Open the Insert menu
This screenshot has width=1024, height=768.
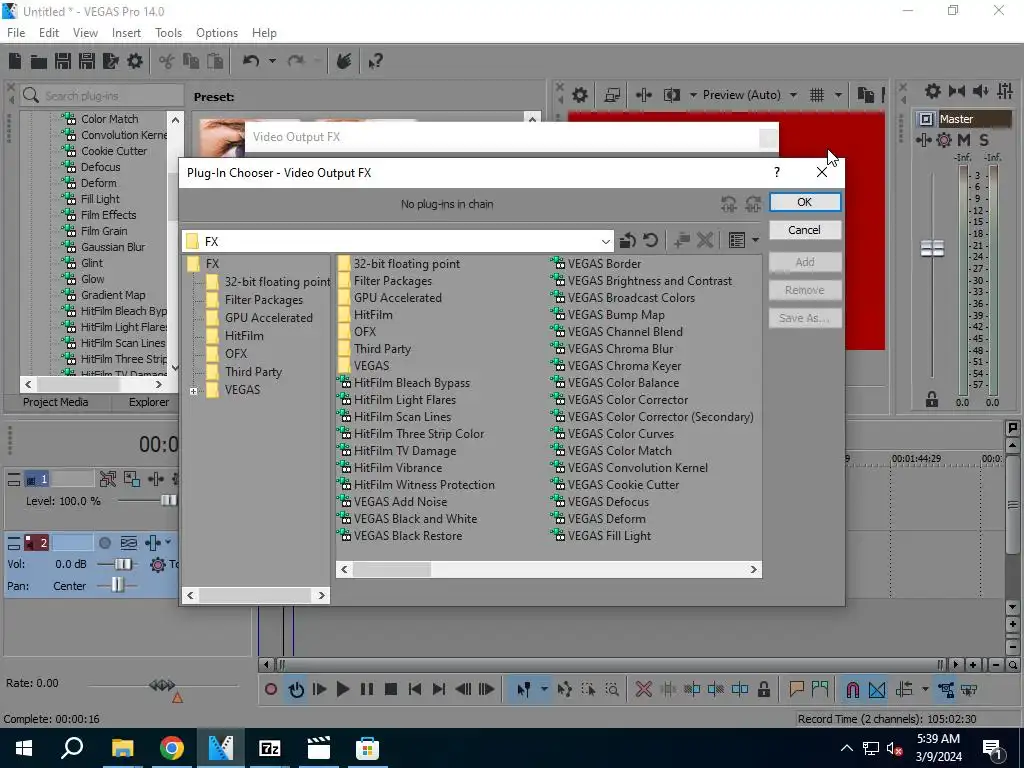tap(126, 33)
